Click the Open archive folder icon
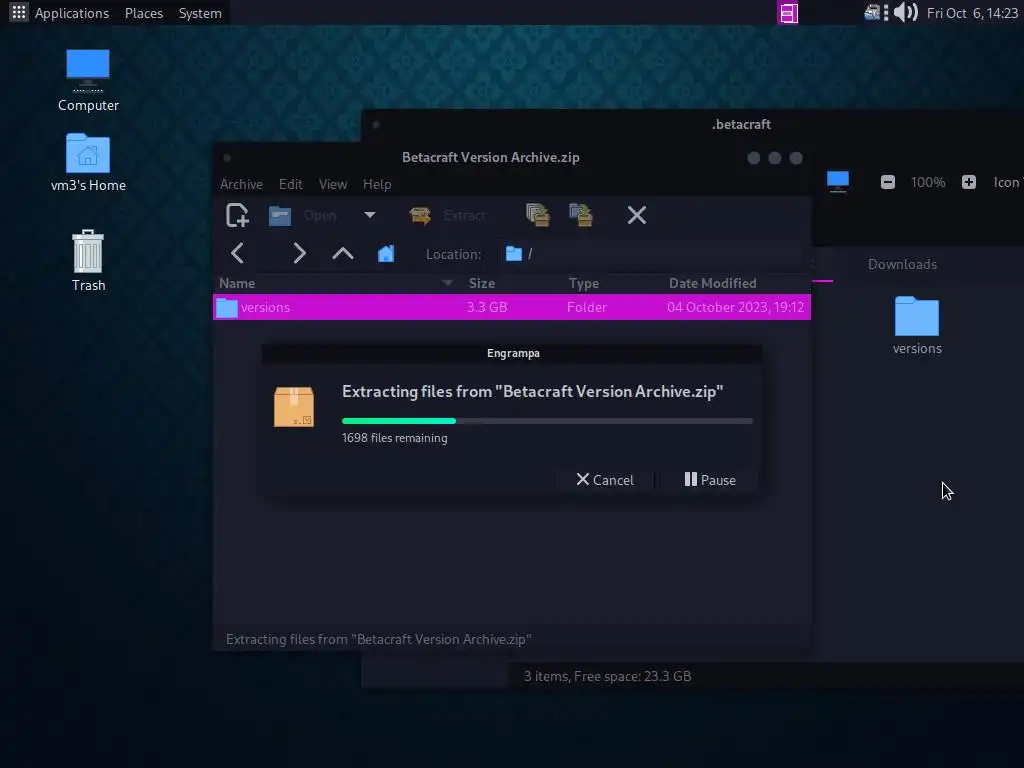 280,216
